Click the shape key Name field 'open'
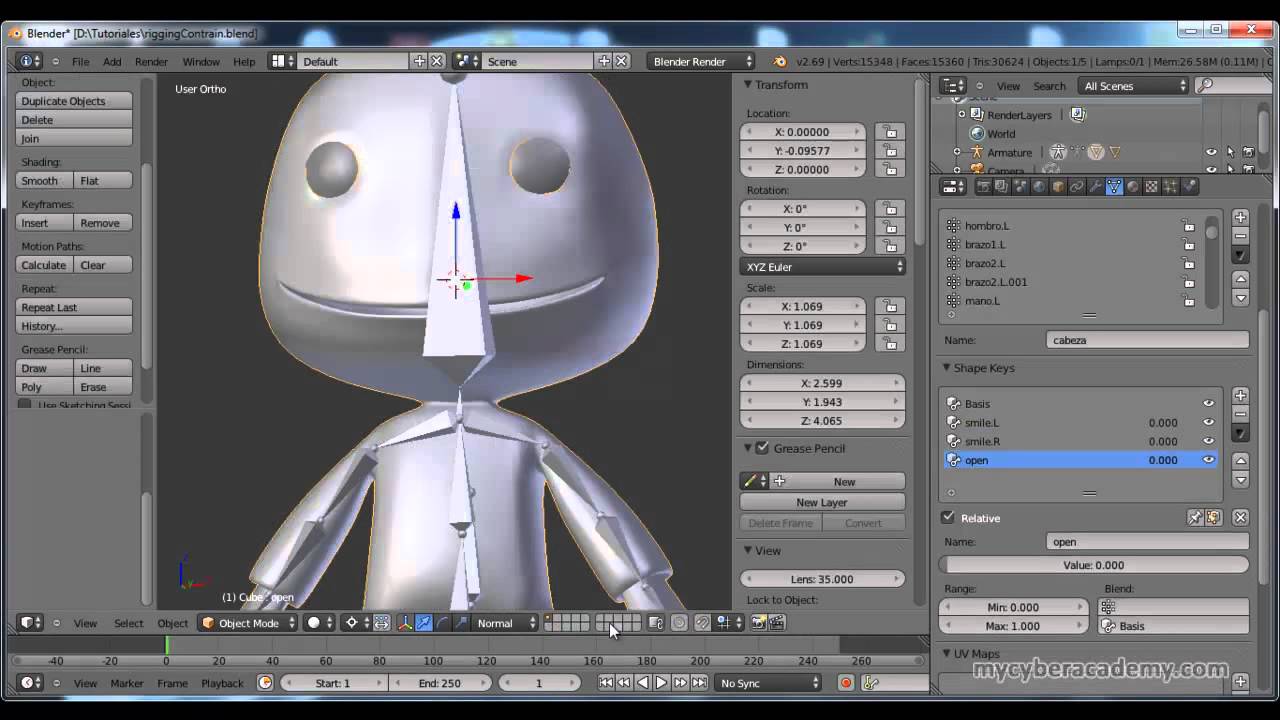Screen dimensions: 1280x720 [x=1147, y=541]
